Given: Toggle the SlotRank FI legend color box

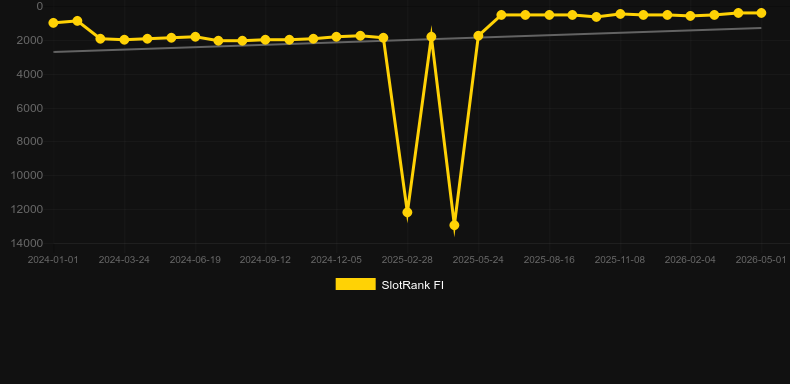Looking at the screenshot, I should pyautogui.click(x=356, y=284).
